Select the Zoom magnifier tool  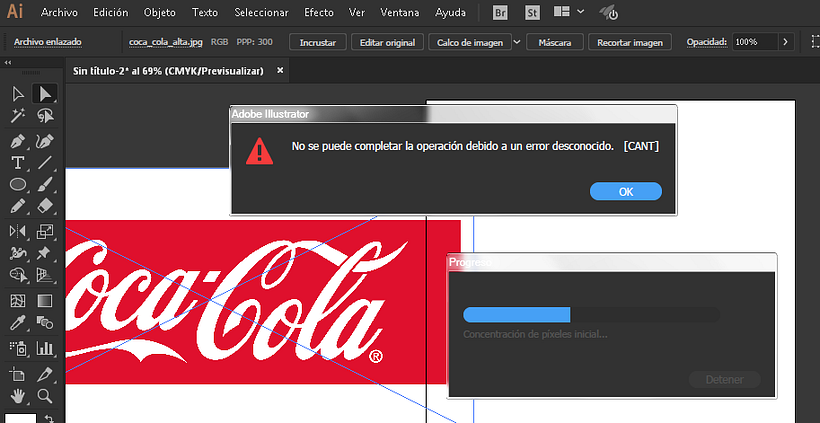click(x=45, y=396)
